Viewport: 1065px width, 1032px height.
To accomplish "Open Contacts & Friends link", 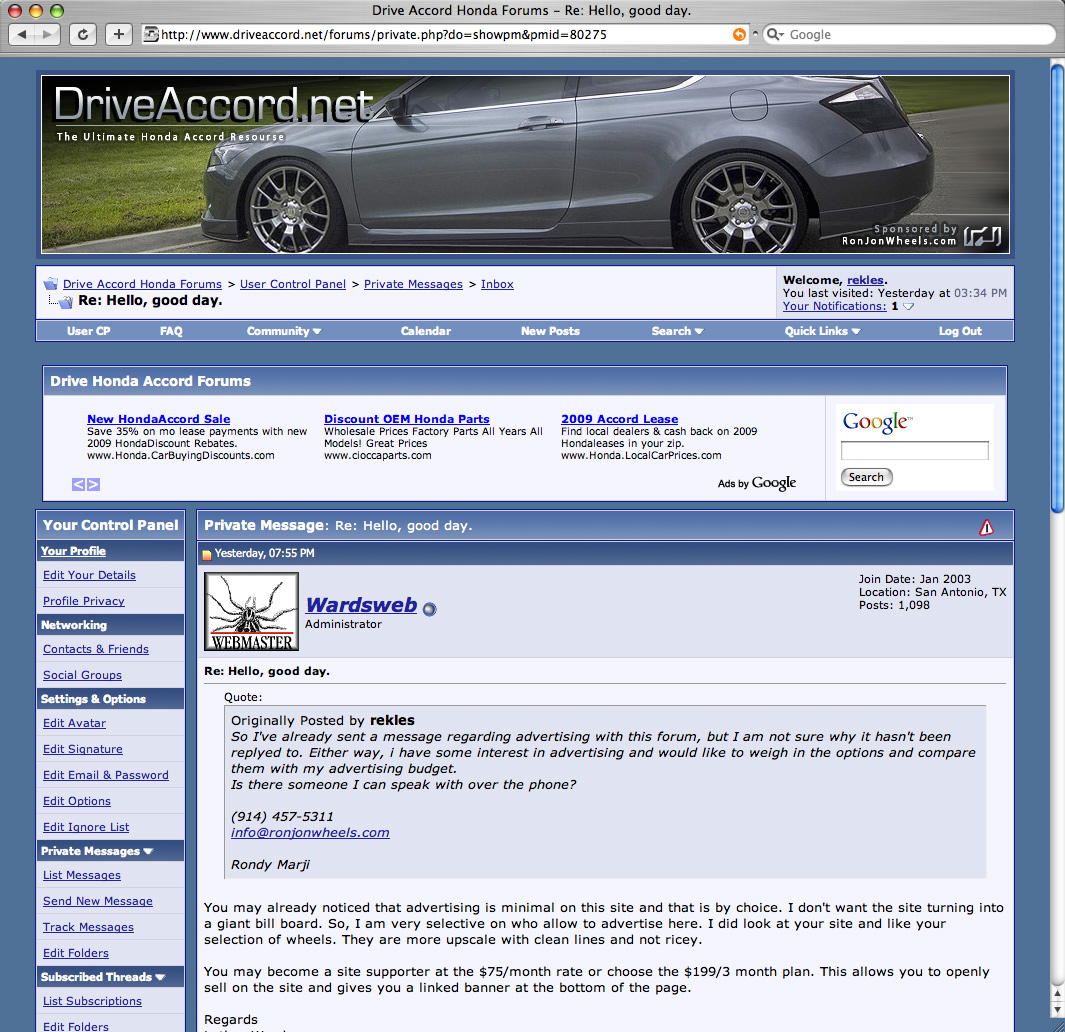I will pos(96,649).
